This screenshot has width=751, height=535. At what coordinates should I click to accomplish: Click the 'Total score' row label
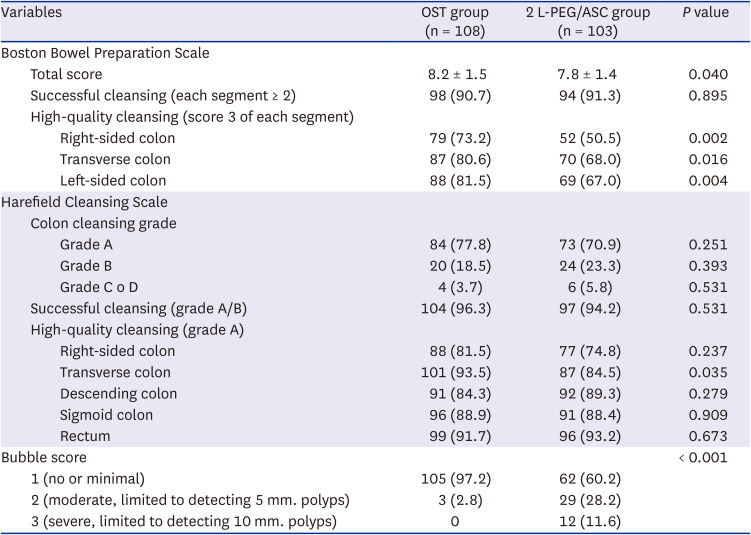tap(66, 74)
